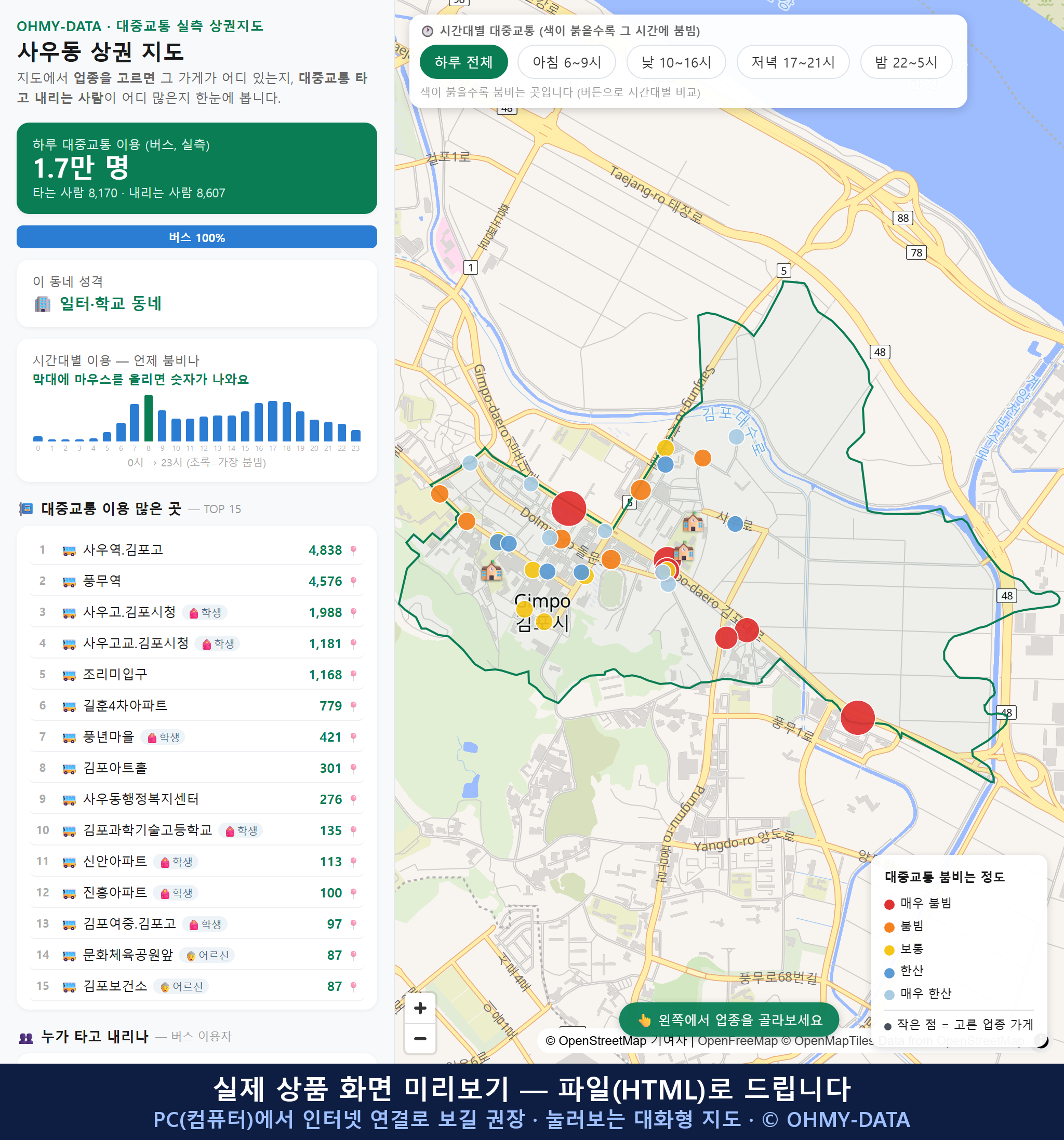Click the pin icon for 진흥아파트
This screenshot has width=1064, height=1140.
[x=353, y=893]
